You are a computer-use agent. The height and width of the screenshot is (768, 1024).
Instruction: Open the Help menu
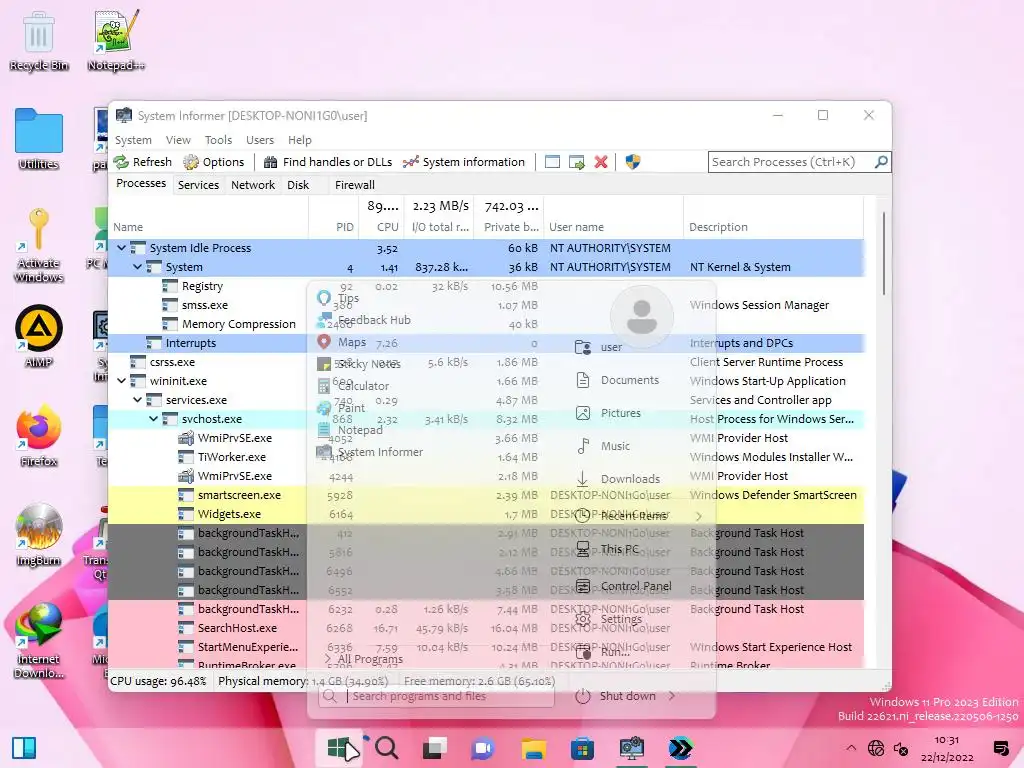tap(300, 140)
